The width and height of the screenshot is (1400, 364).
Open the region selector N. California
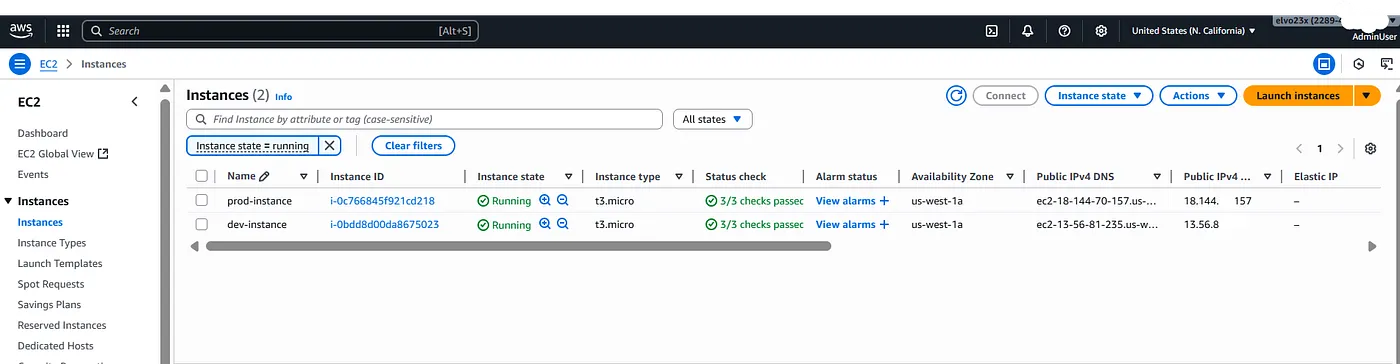click(x=1193, y=31)
